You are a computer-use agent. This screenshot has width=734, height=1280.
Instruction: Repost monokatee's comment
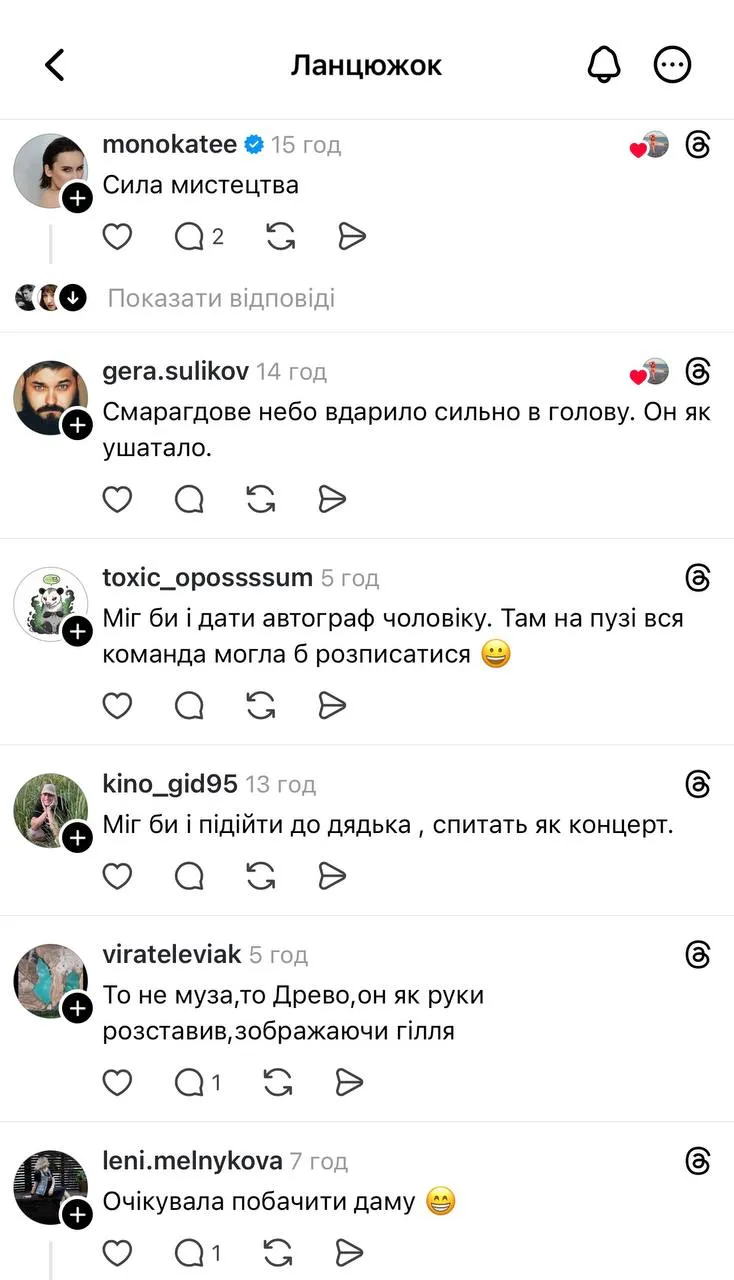point(279,236)
